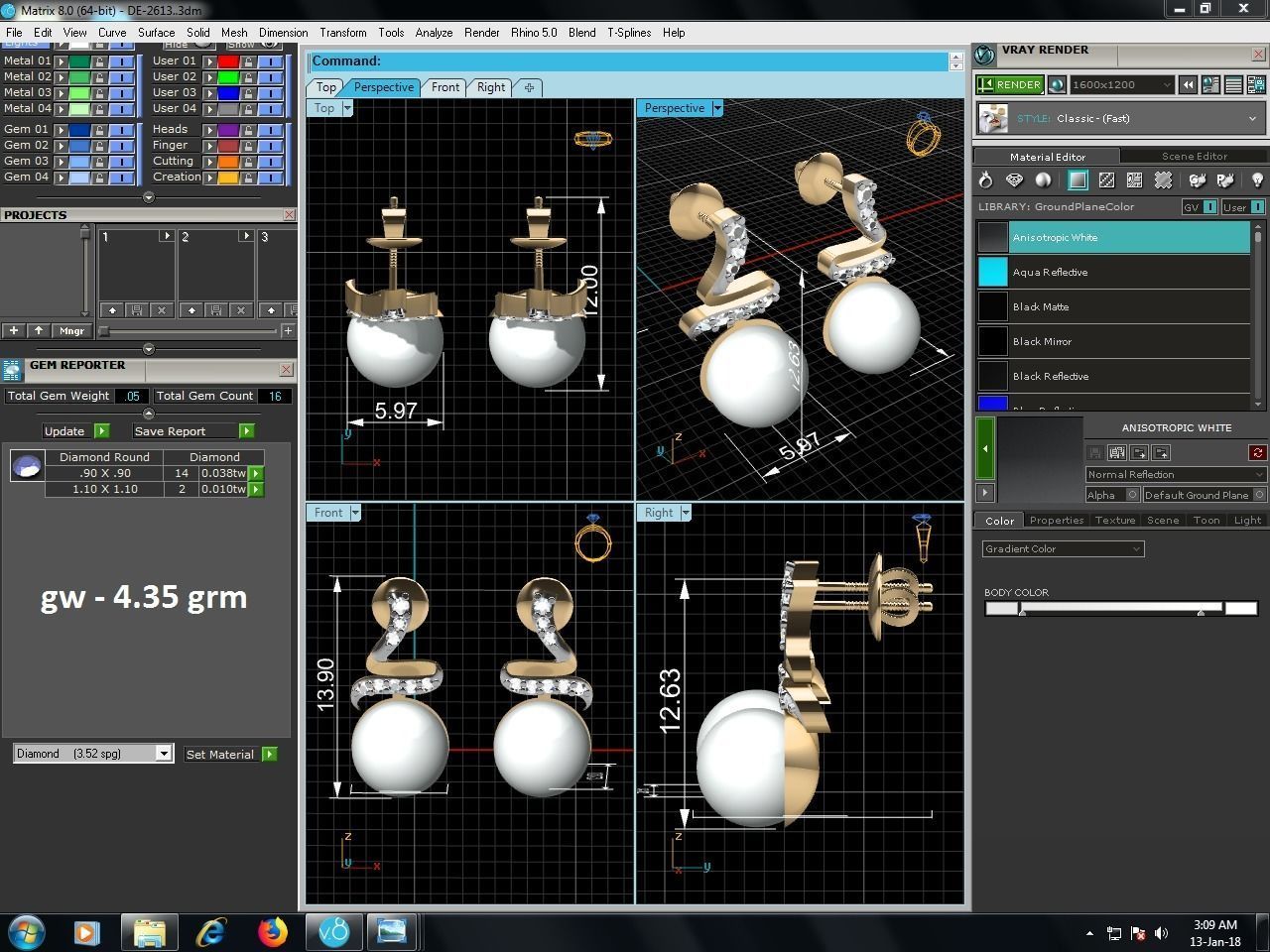Toggle the lock on User 01 layer
Viewport: 1270px width, 952px height.
pyautogui.click(x=247, y=61)
